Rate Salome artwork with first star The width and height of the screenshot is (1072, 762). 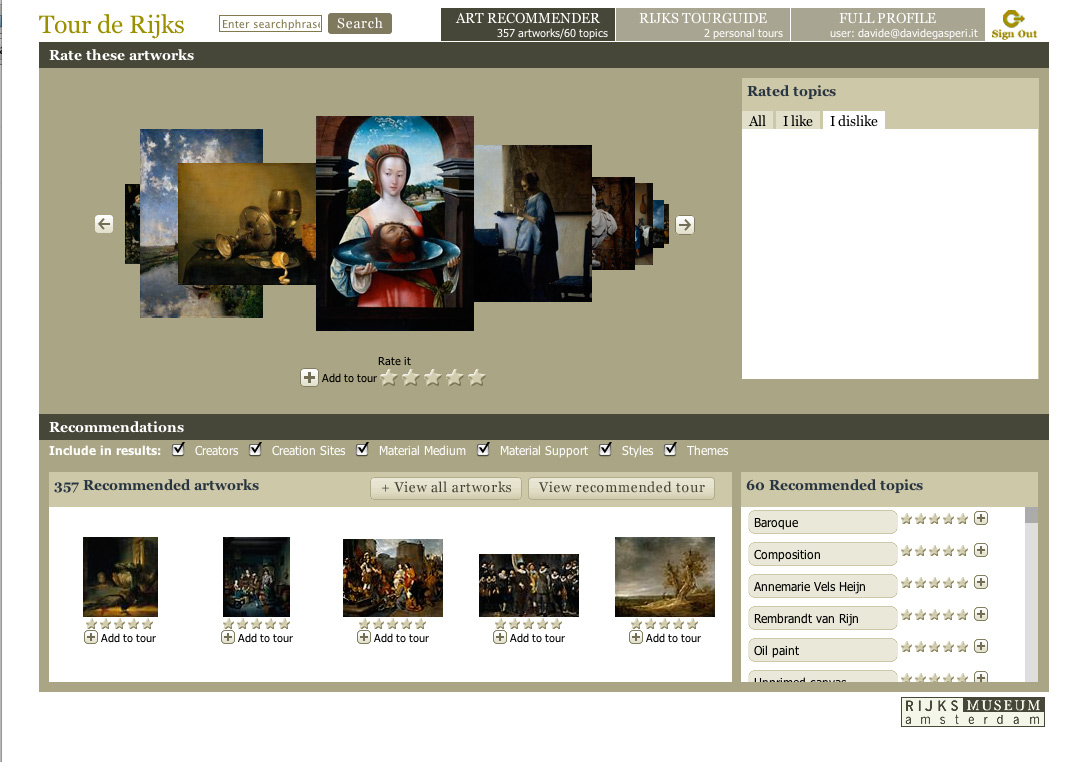point(389,377)
